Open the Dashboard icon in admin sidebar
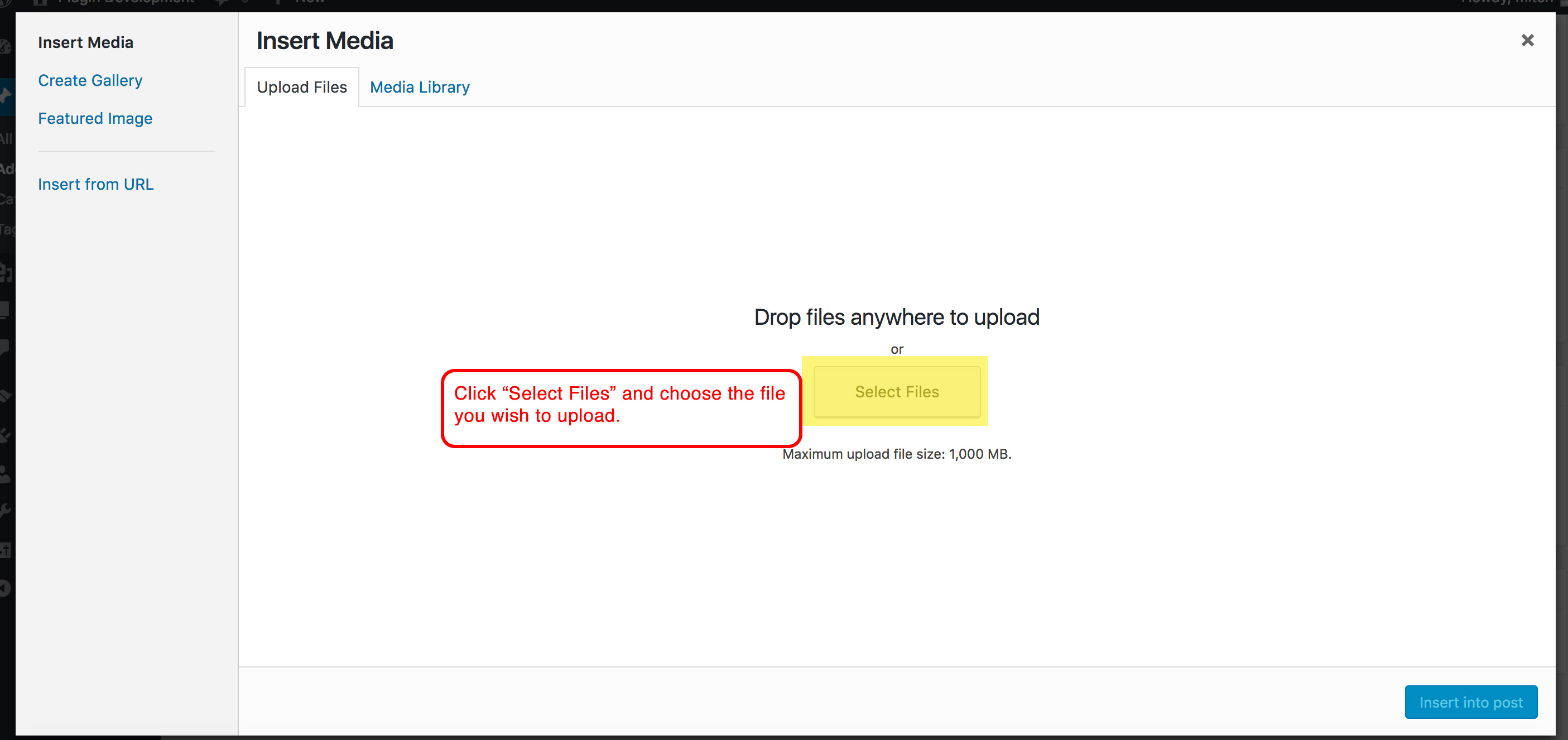 [x=5, y=47]
